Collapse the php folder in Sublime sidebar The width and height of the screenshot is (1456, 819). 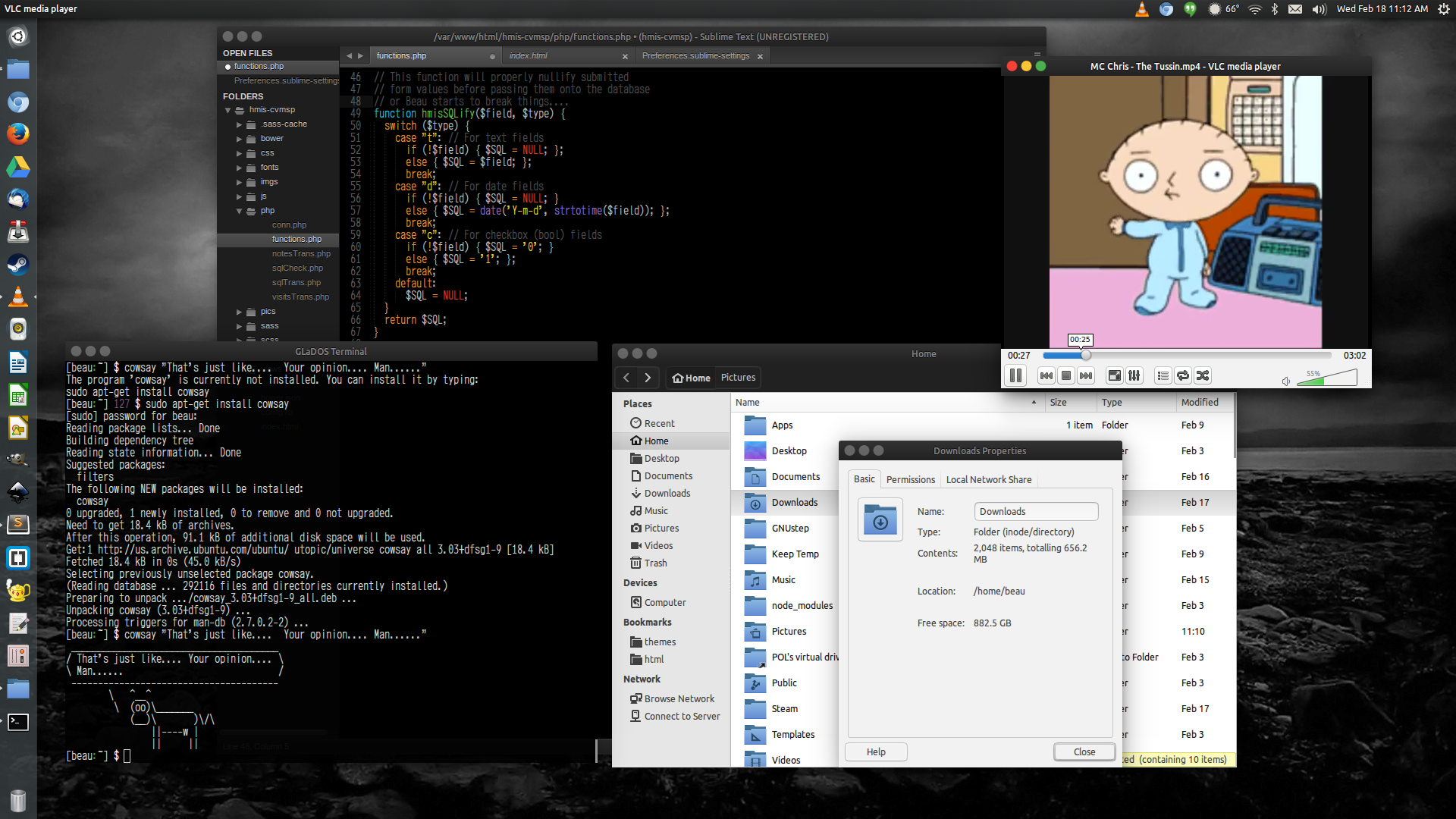coord(239,211)
